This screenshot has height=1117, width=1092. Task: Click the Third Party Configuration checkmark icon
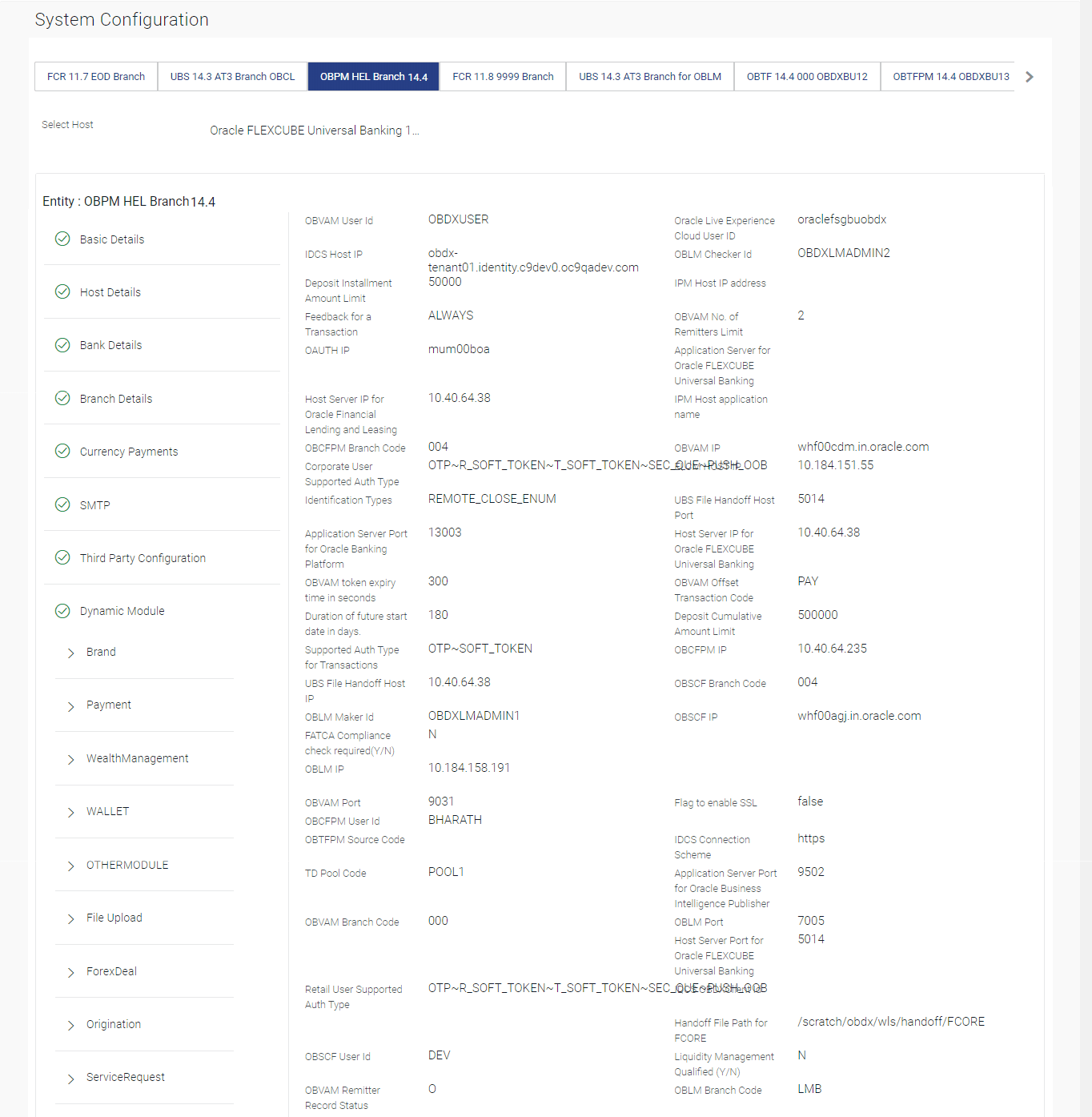click(x=62, y=557)
